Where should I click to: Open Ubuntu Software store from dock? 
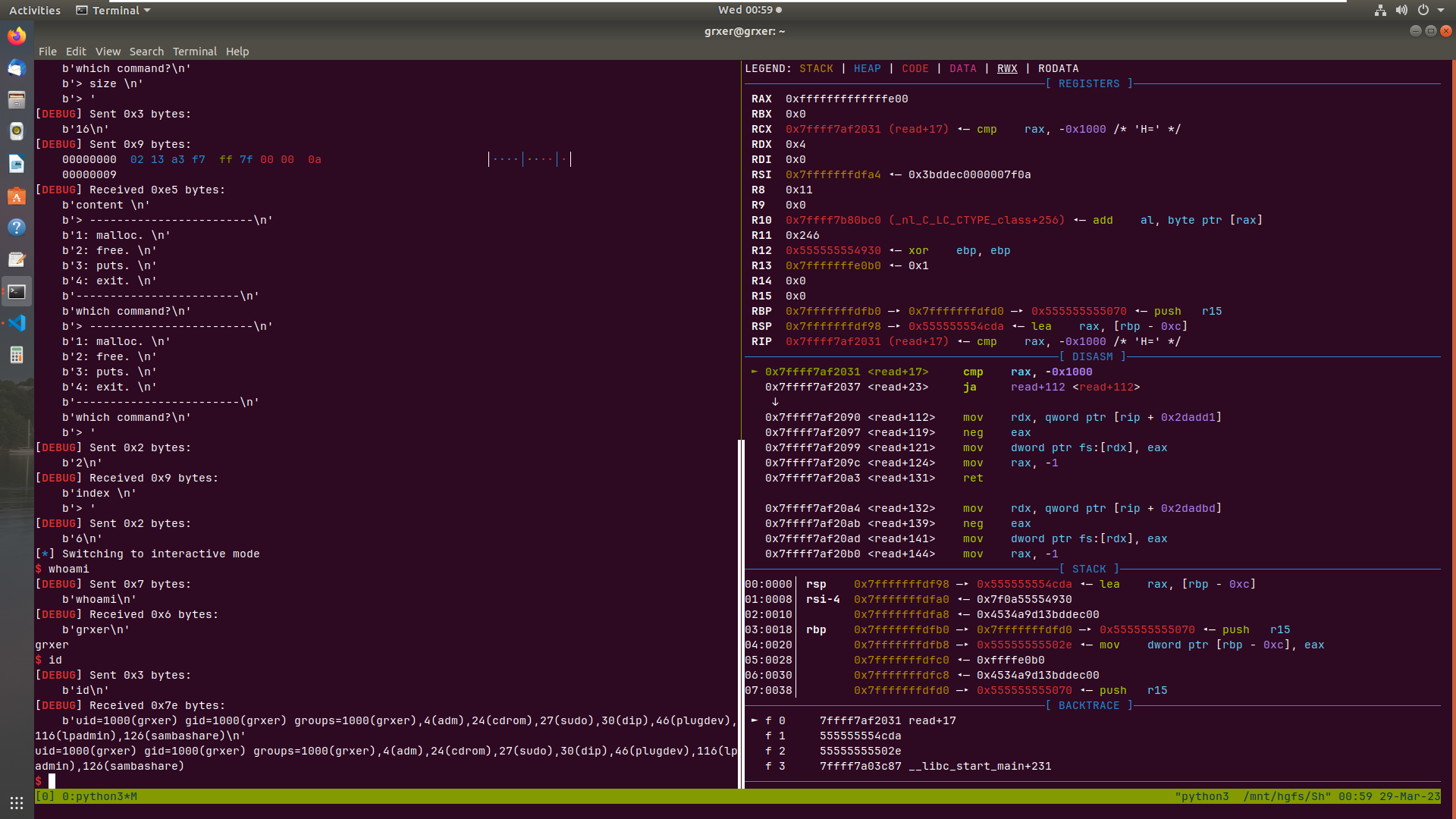point(17,196)
